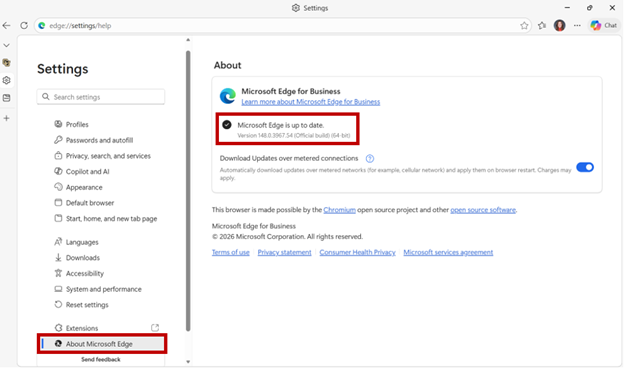Screen dimensions: 624x374
Task: Open the user profile avatar
Action: 560,25
